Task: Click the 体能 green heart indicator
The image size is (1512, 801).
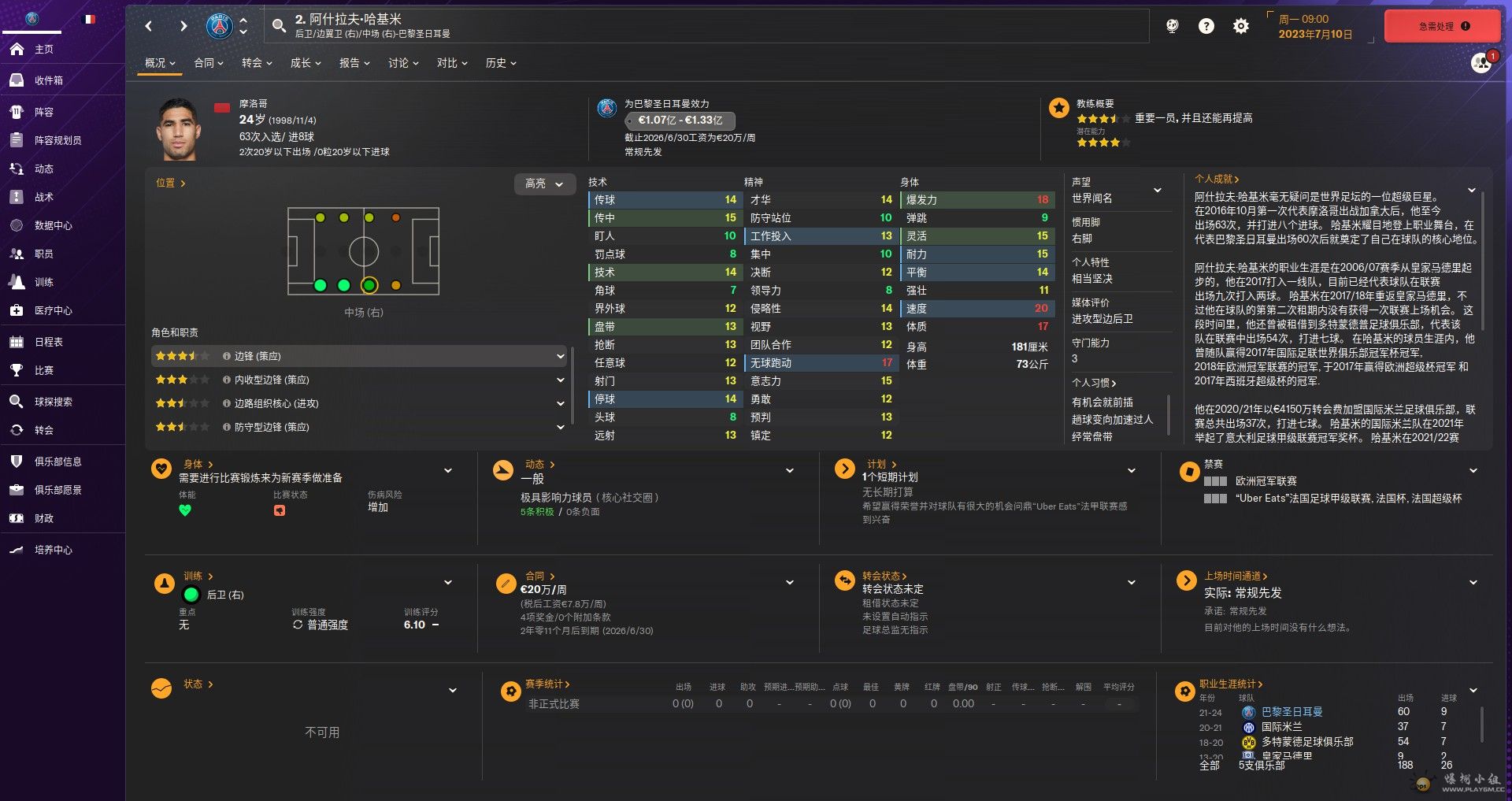Action: pos(185,510)
